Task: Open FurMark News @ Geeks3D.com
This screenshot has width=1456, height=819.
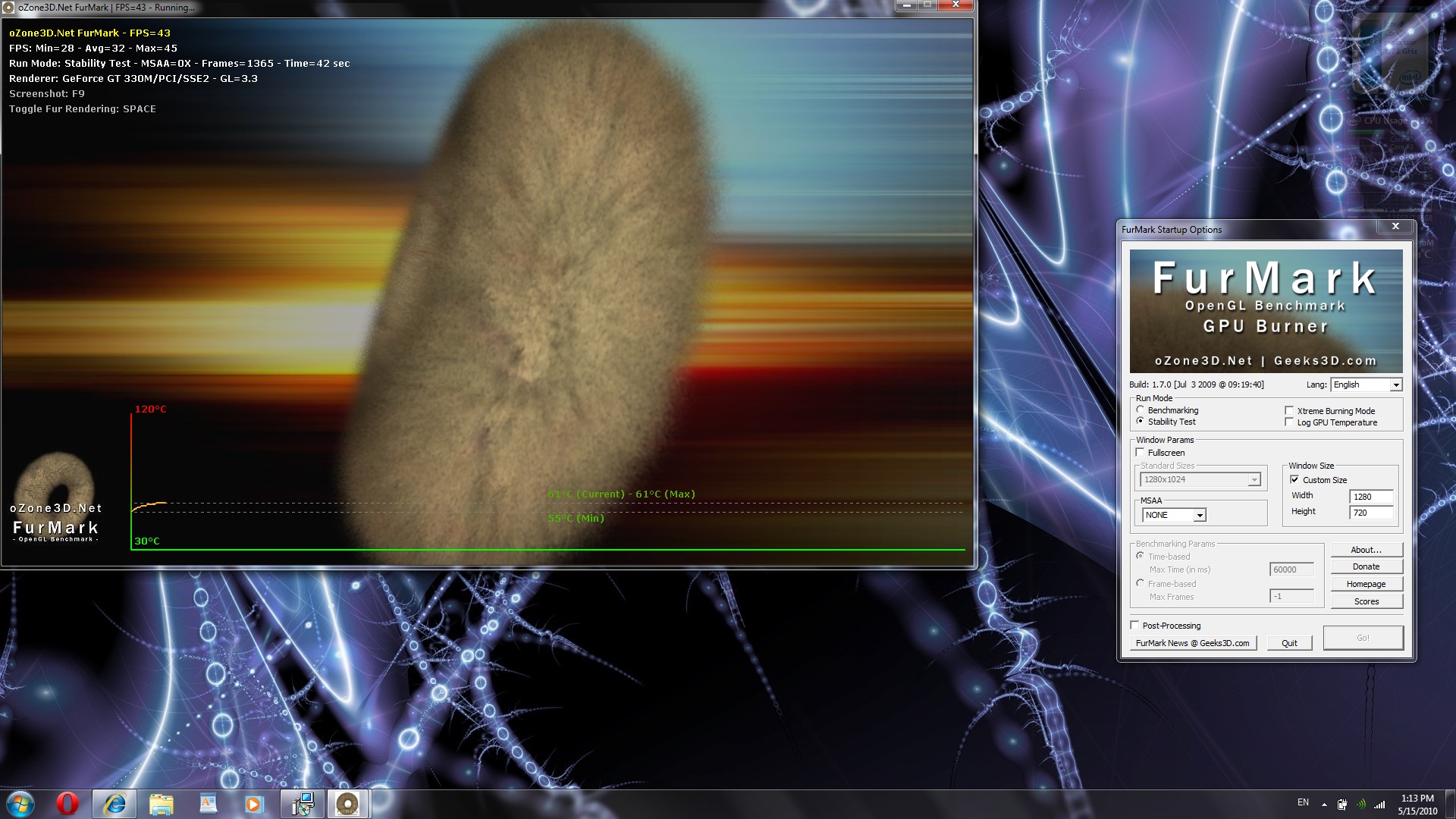Action: pos(1193,643)
